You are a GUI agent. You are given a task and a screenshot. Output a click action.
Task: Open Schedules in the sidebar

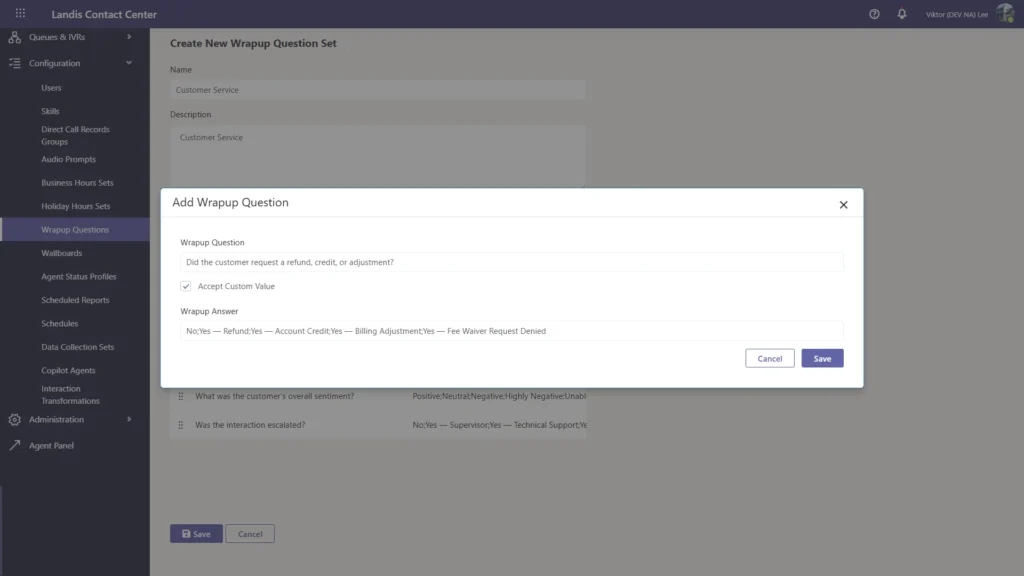tap(59, 324)
